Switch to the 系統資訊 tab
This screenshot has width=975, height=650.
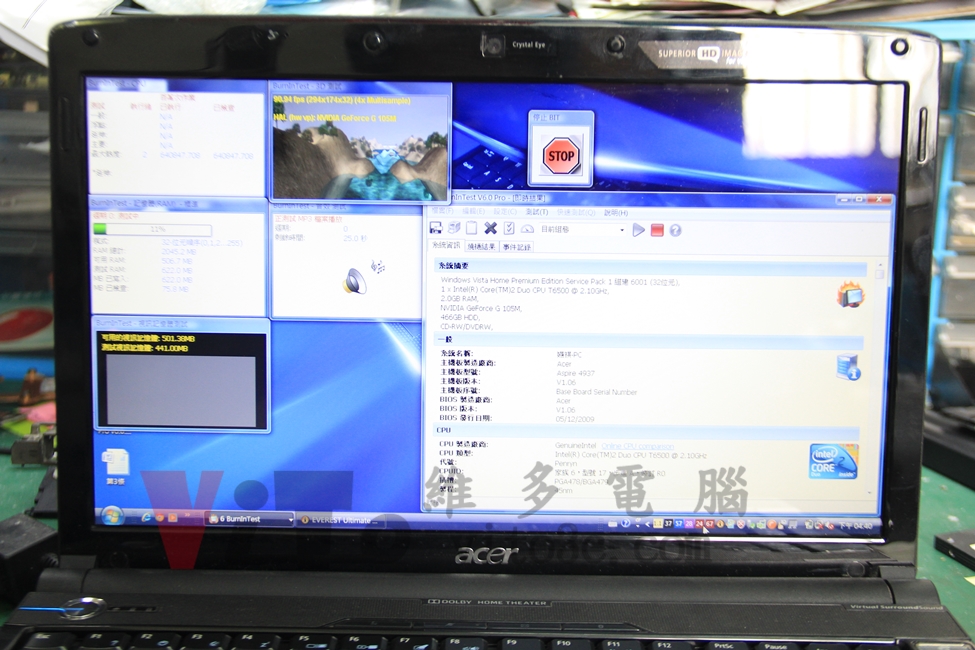coord(446,246)
